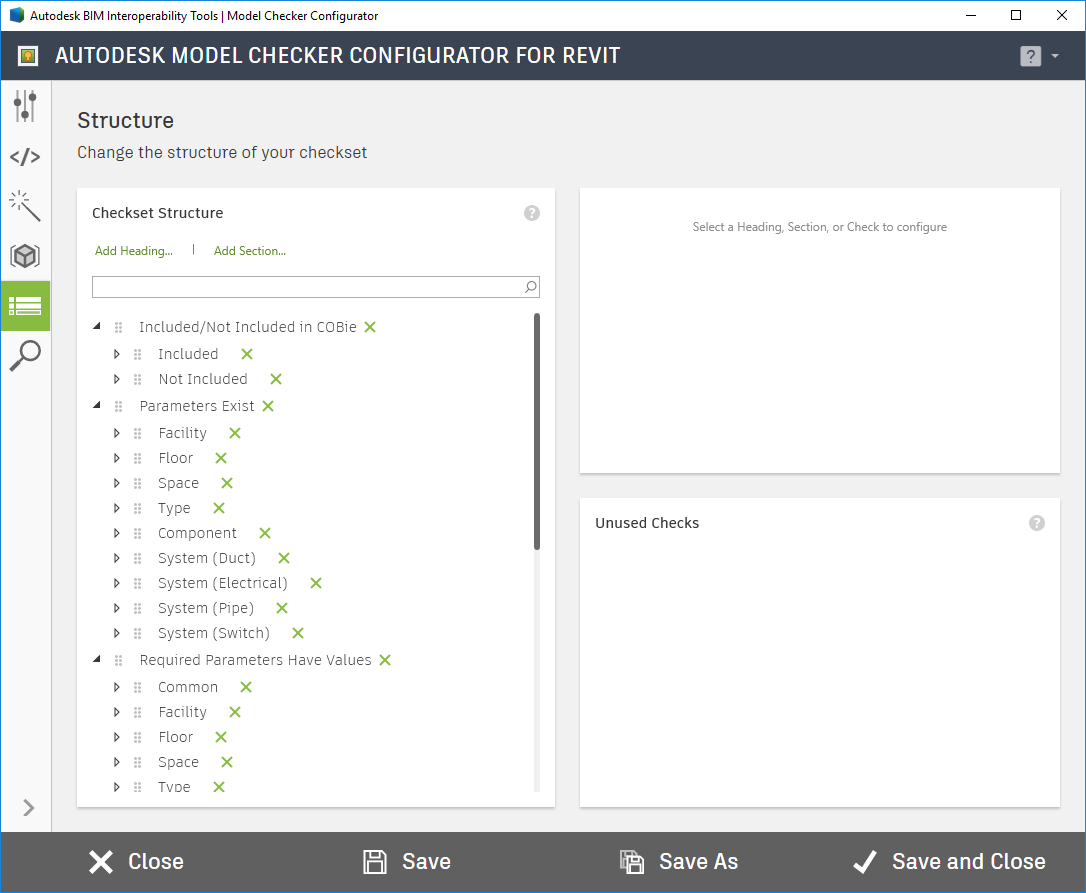Delete the System (Electrical) section
This screenshot has width=1086, height=893.
click(x=316, y=583)
